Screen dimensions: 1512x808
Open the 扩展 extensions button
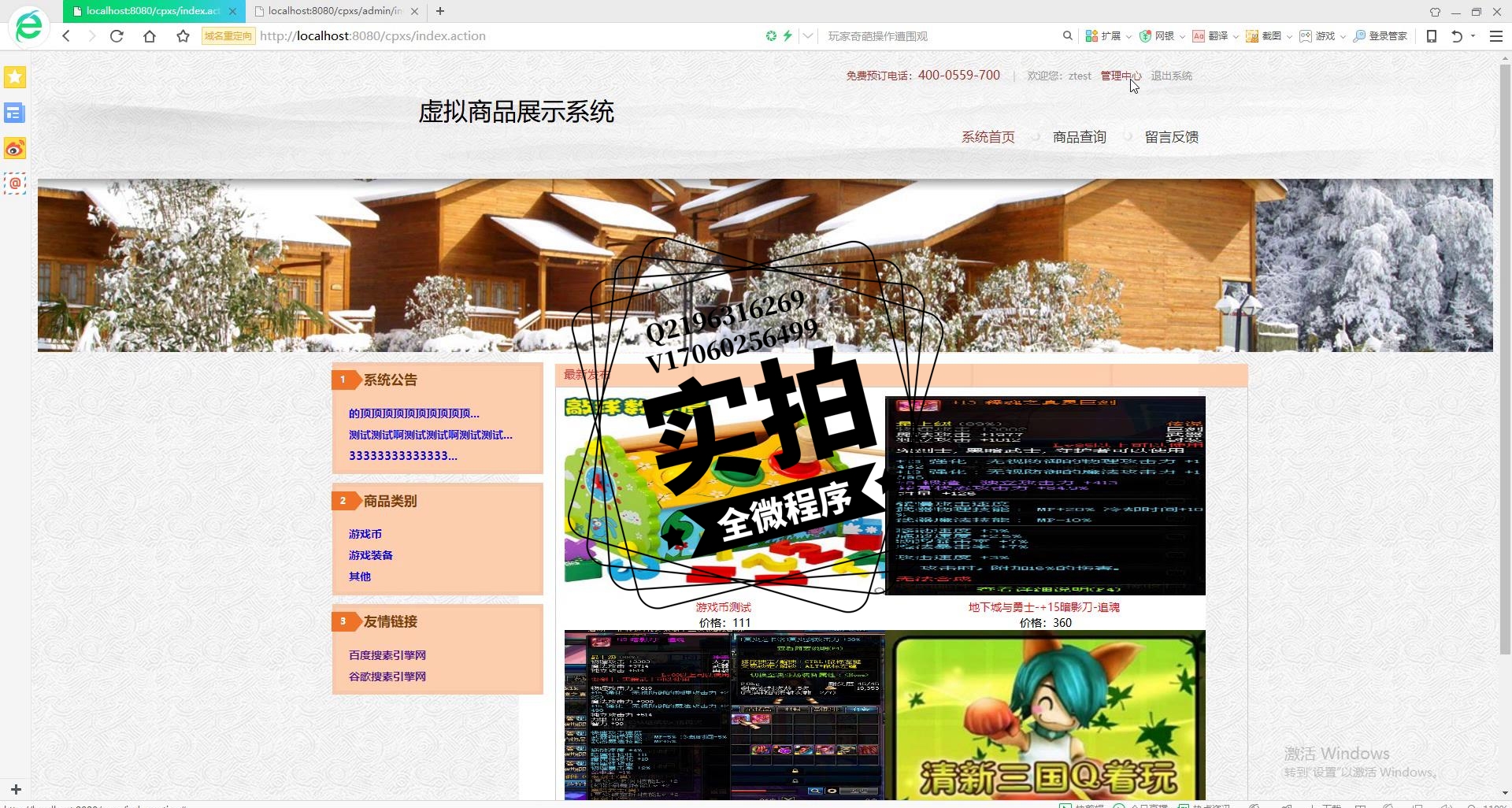[x=1103, y=36]
